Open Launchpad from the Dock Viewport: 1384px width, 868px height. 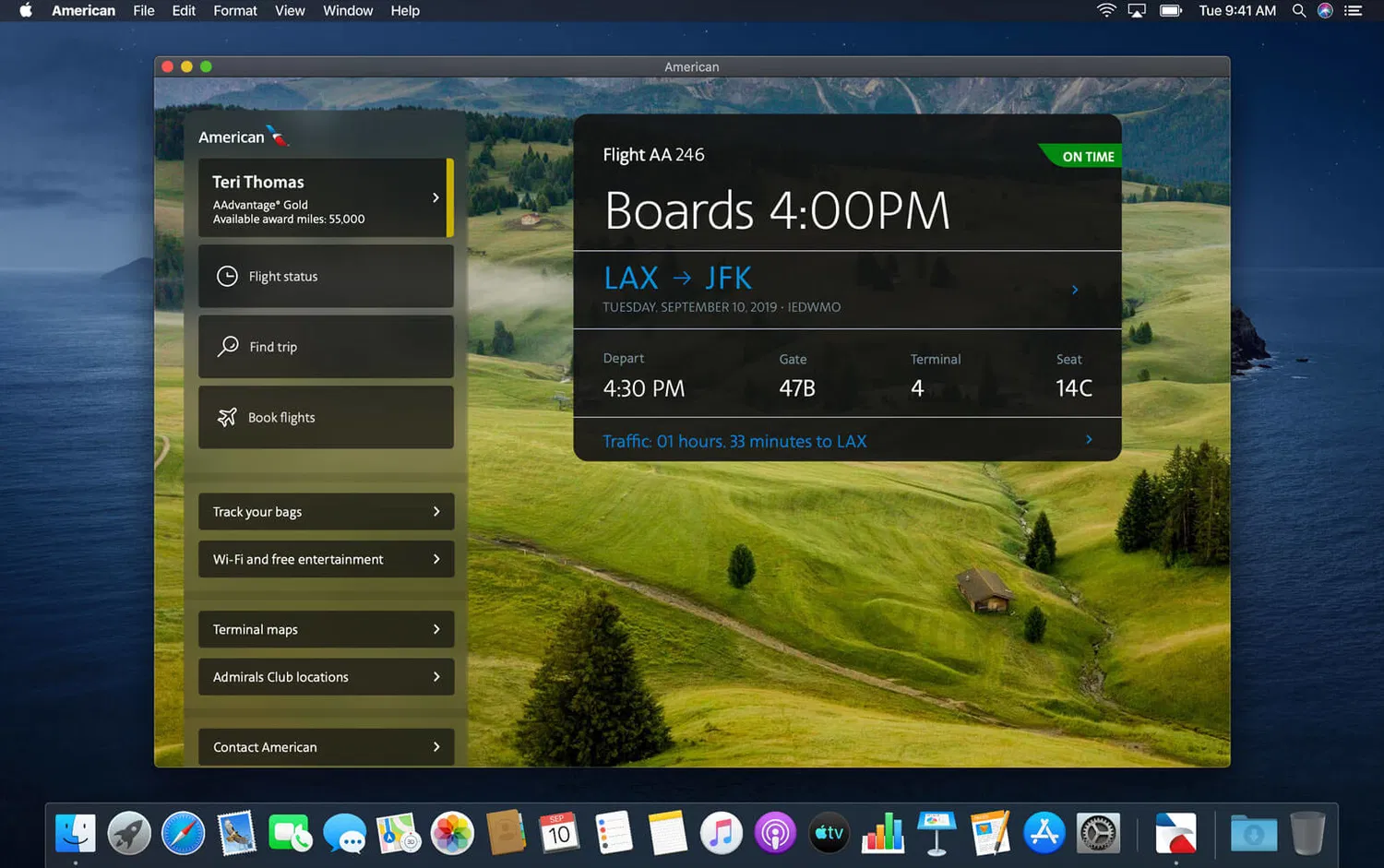(129, 834)
